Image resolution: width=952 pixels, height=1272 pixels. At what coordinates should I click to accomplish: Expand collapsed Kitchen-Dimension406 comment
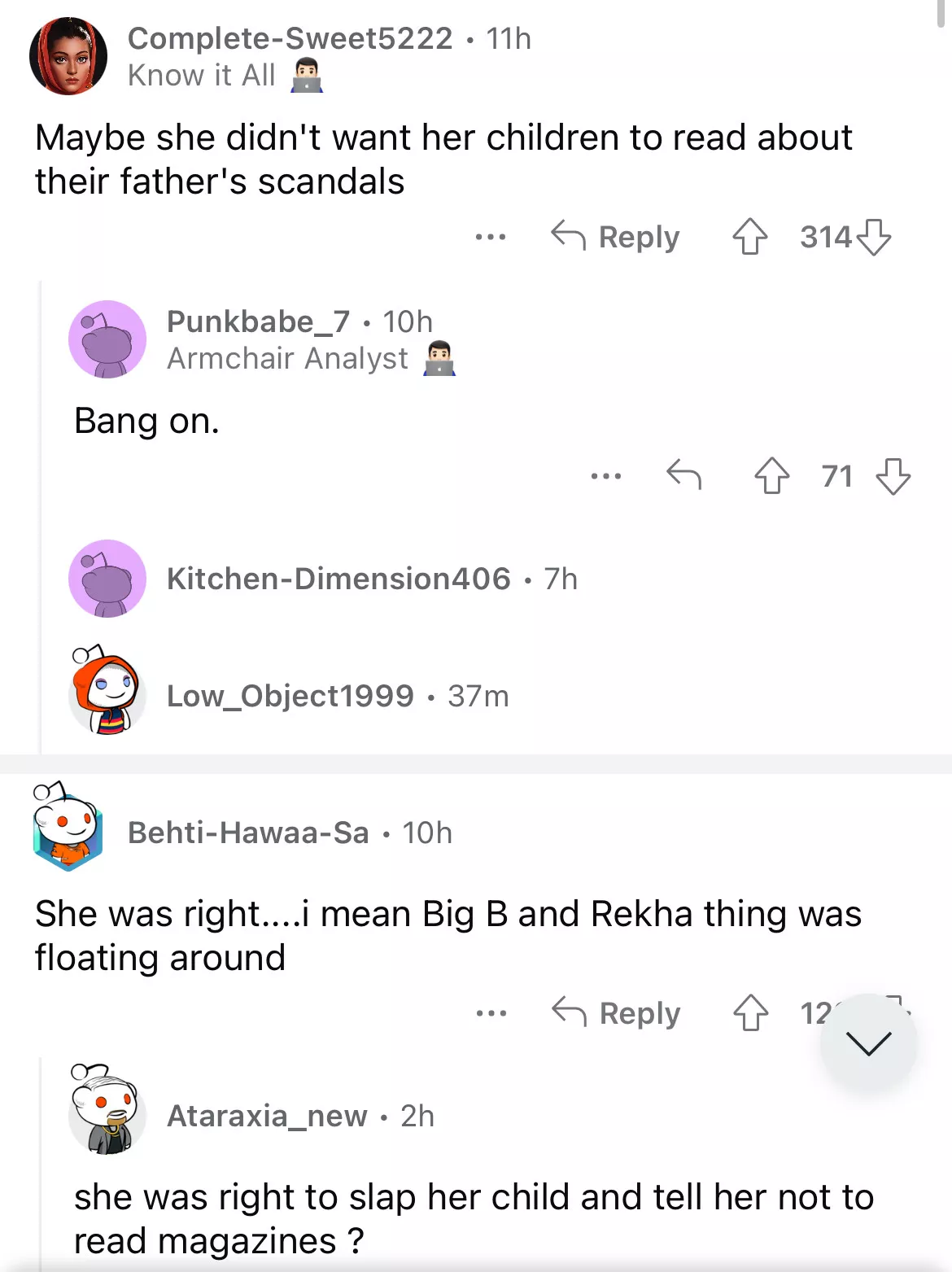(x=338, y=579)
